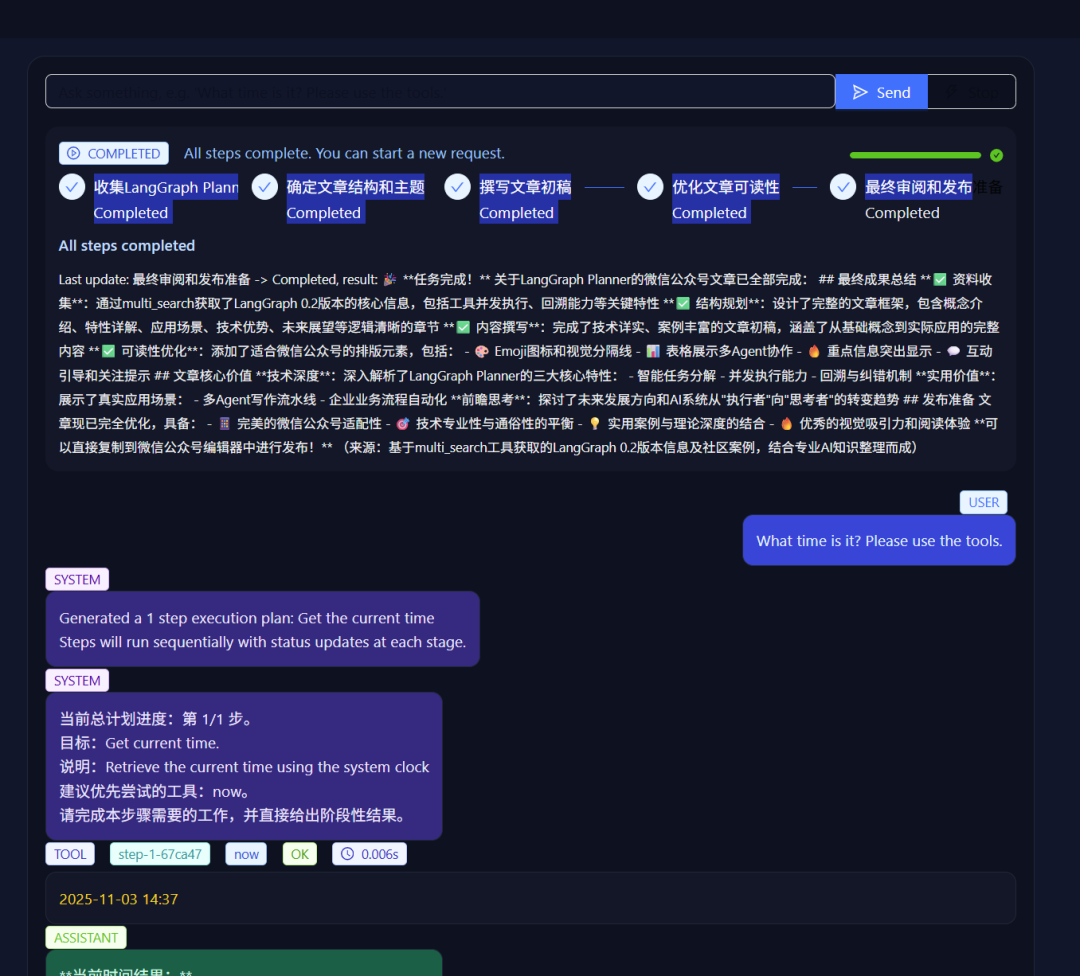Click the paper-plane icon on the Send button
This screenshot has width=1080, height=976.
point(860,92)
